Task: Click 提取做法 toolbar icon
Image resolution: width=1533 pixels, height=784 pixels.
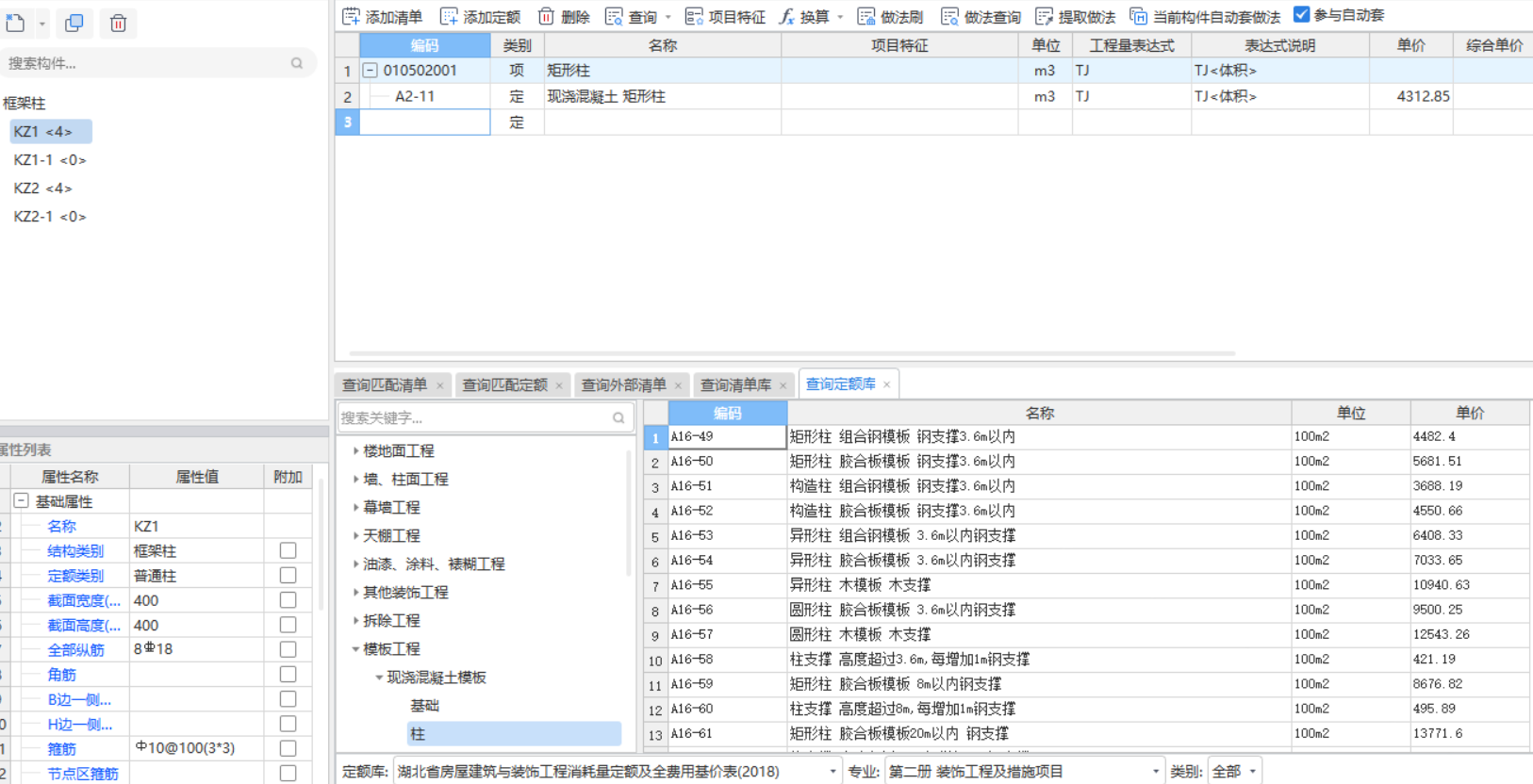Action: (x=1044, y=16)
